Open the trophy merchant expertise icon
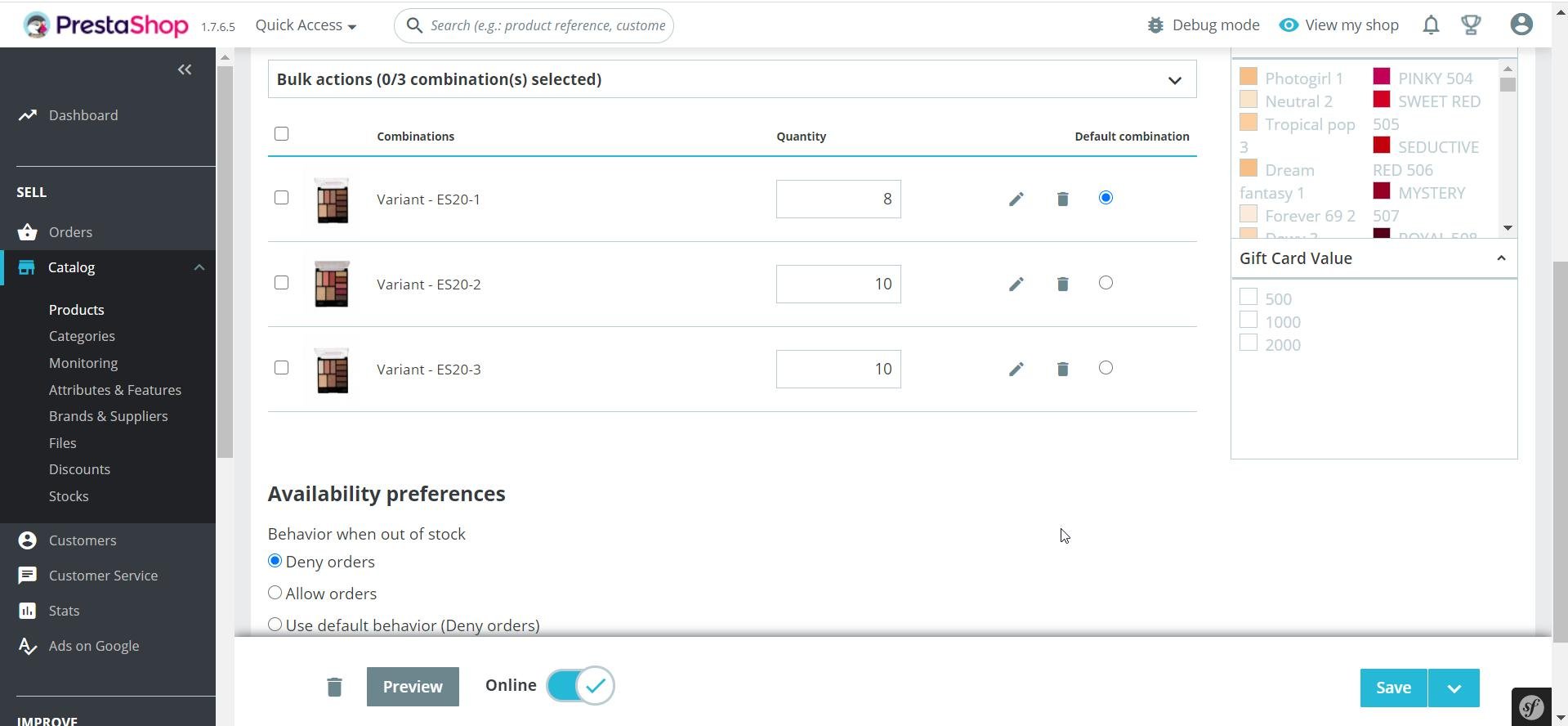1568x726 pixels. [1471, 25]
